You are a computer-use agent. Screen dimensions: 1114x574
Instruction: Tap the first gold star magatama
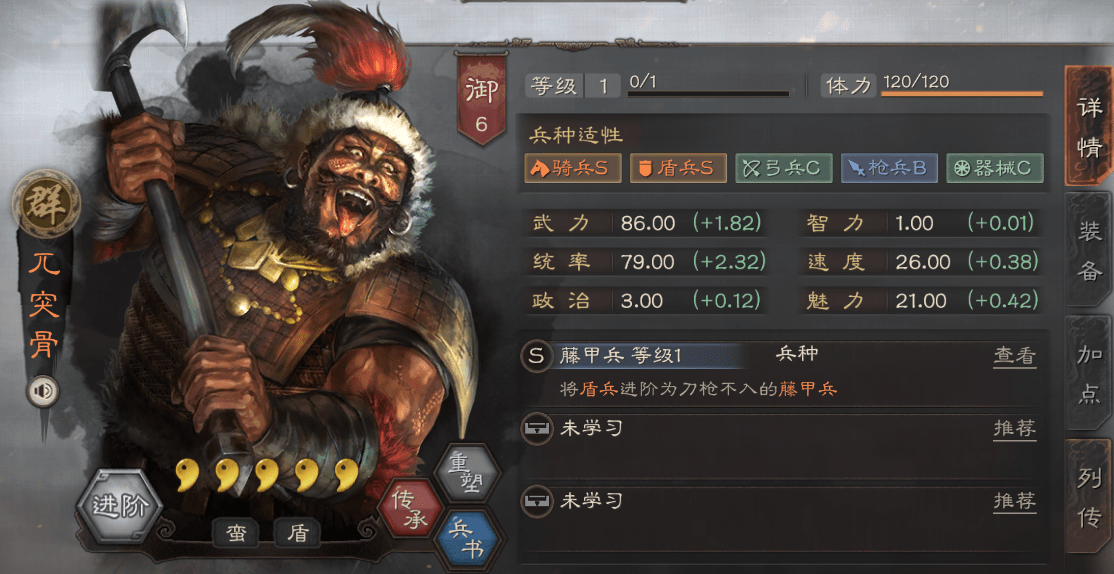point(186,474)
